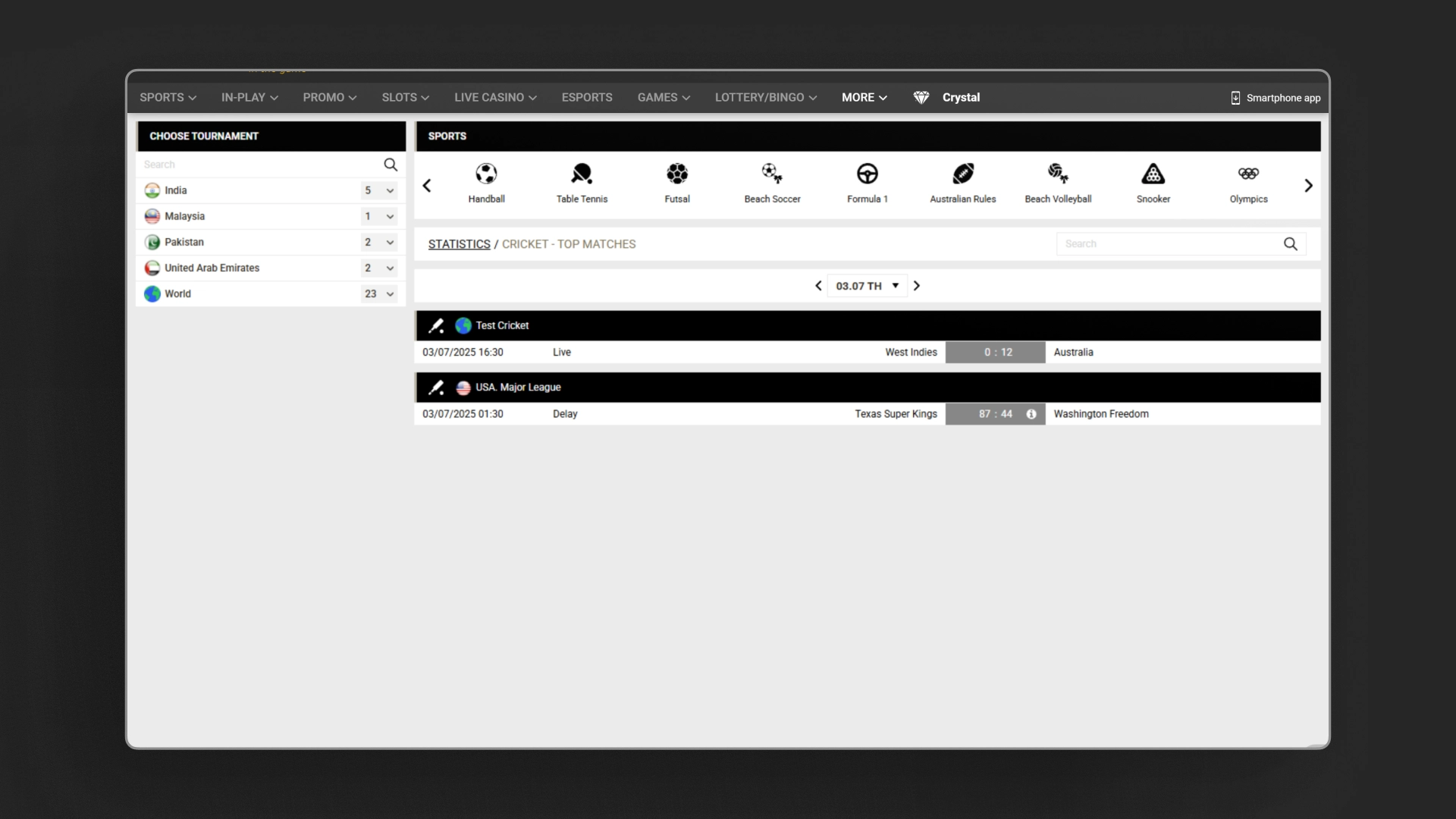Open the SPORTS menu
The width and height of the screenshot is (1456, 819).
tap(168, 98)
